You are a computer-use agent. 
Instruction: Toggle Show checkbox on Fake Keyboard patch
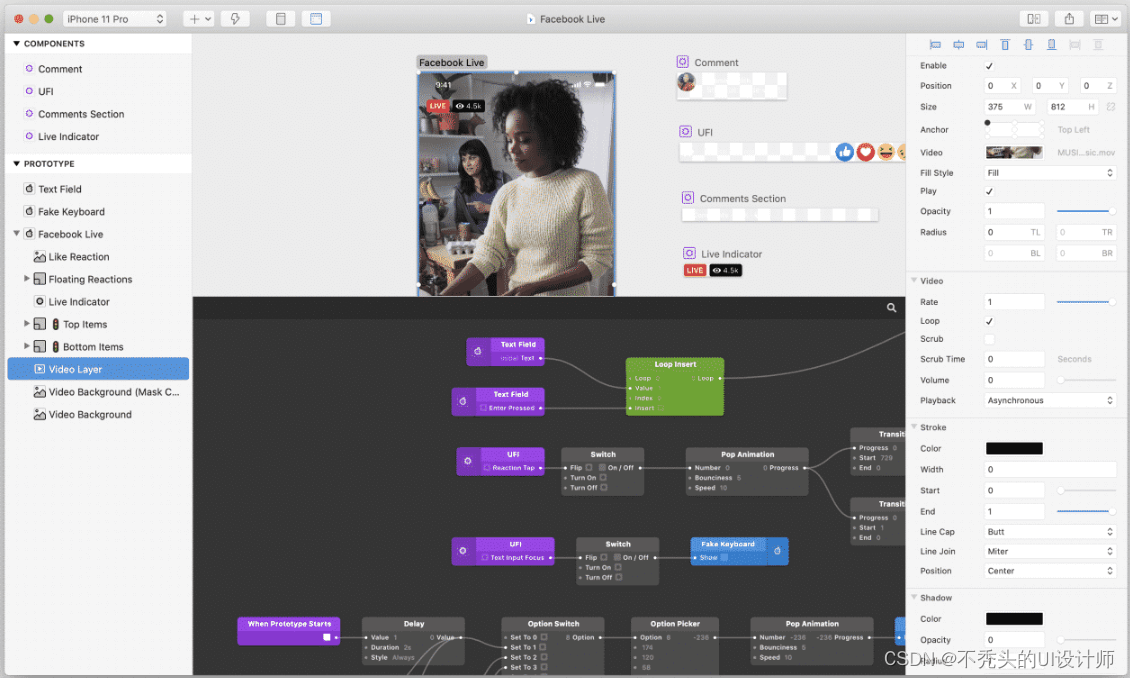point(724,558)
